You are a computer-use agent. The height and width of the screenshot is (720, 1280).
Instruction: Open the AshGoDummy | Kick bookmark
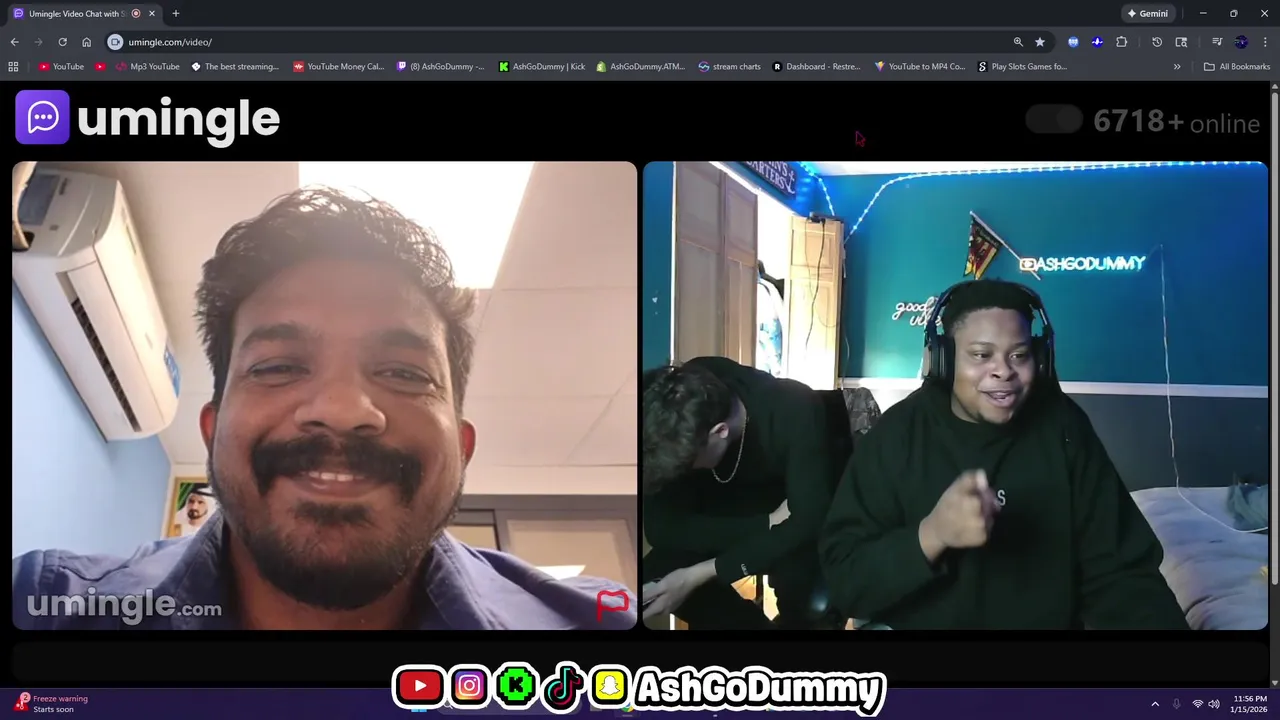coord(541,66)
